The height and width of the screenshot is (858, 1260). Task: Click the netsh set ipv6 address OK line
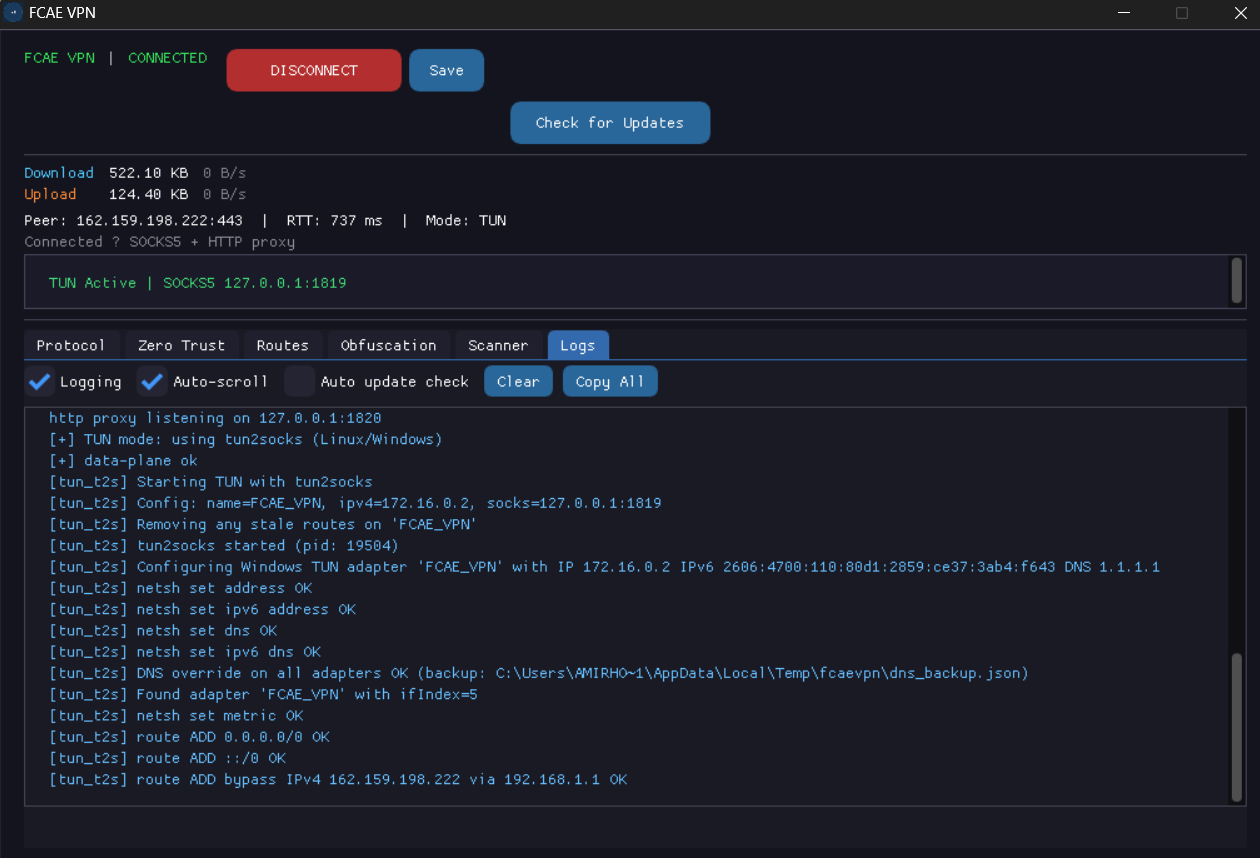click(x=202, y=609)
